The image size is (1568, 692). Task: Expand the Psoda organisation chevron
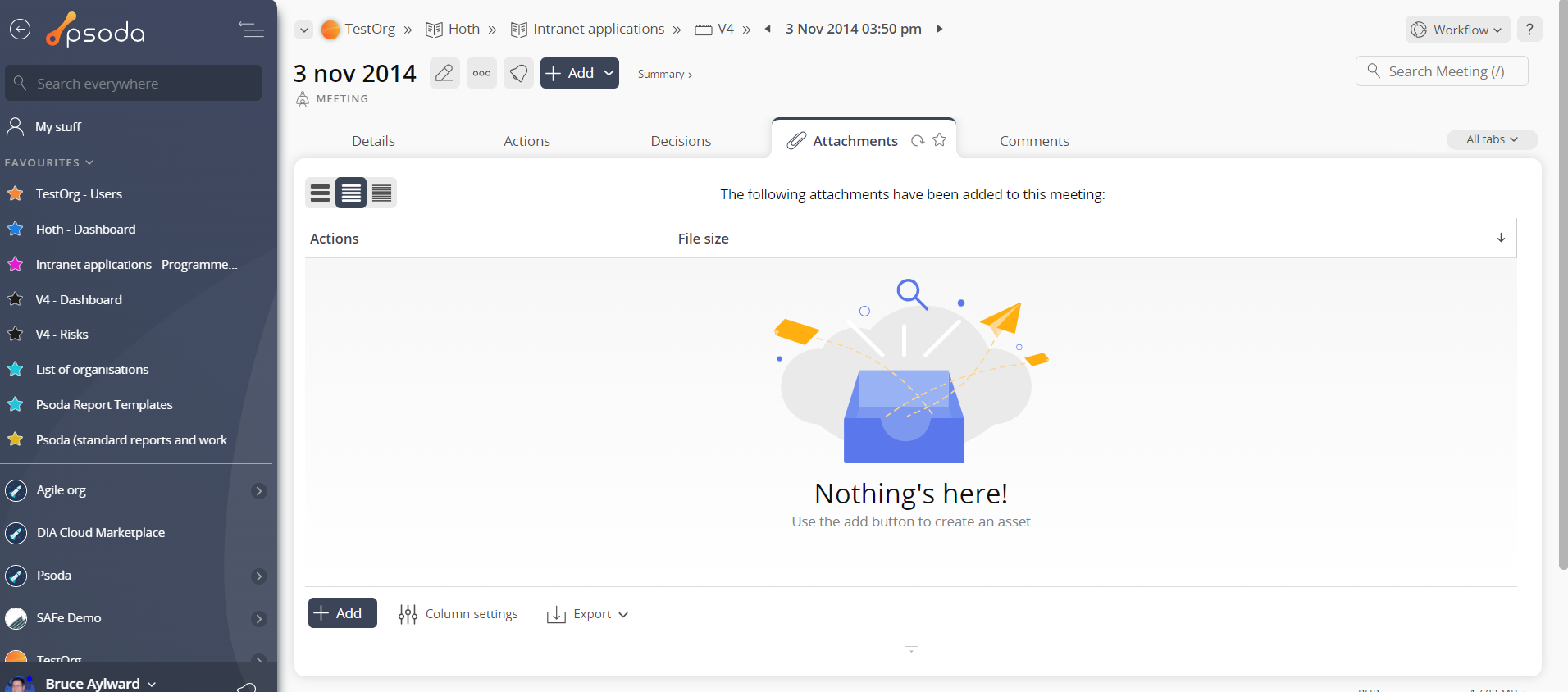(x=259, y=576)
